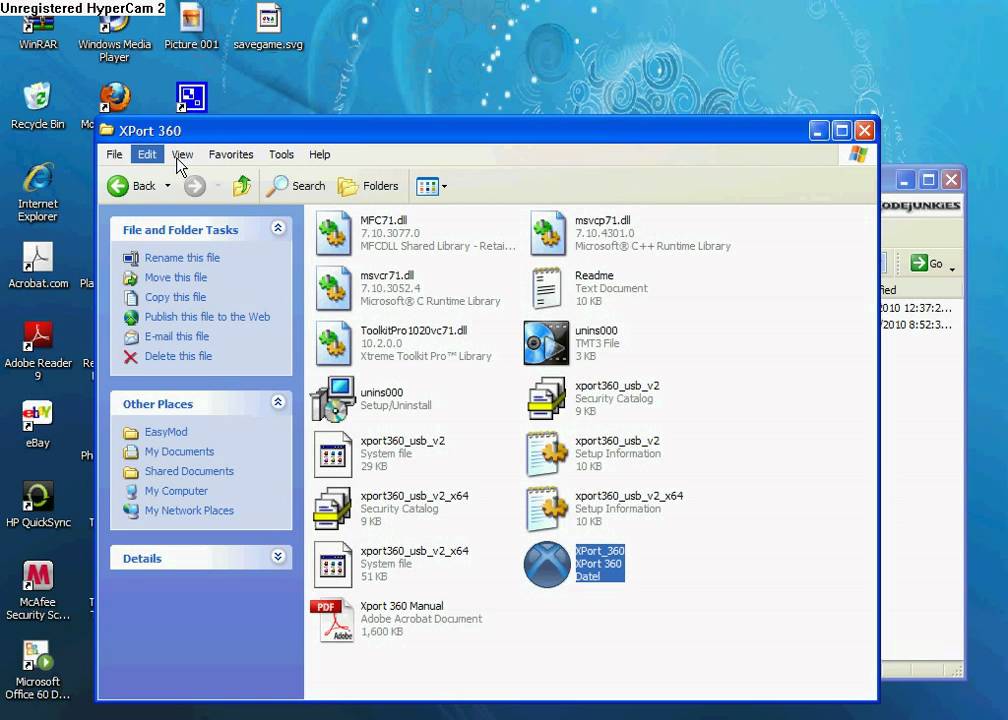Open the View menu
The width and height of the screenshot is (1008, 720).
(183, 154)
